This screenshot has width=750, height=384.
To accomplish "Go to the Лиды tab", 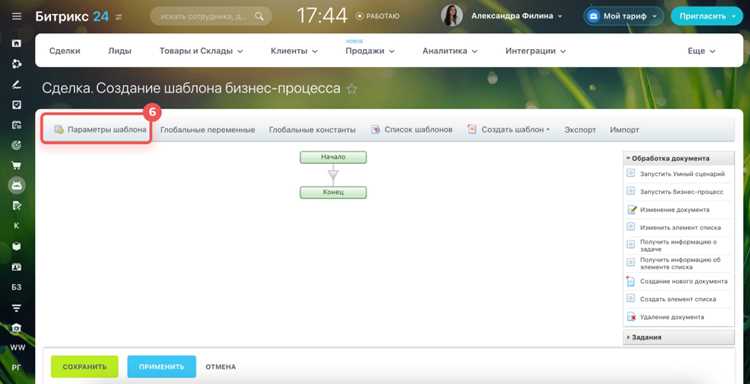I will tap(120, 51).
